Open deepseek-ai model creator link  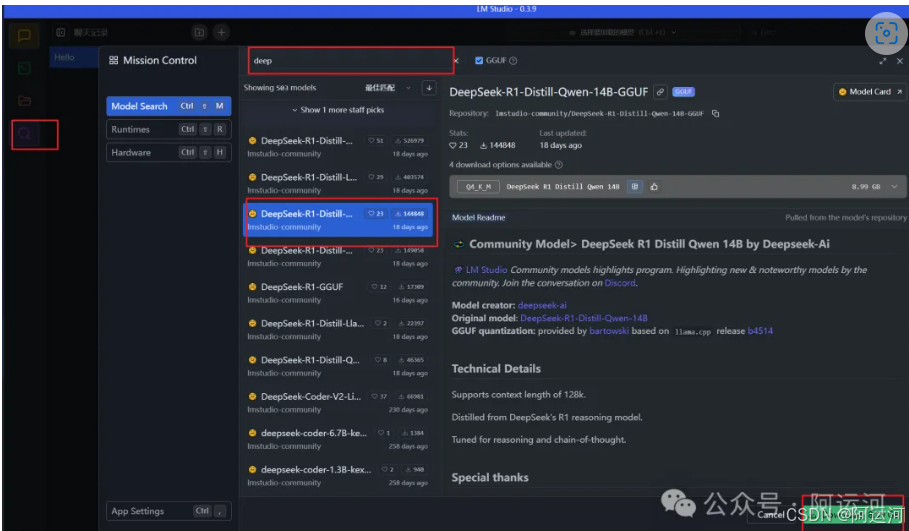(542, 305)
